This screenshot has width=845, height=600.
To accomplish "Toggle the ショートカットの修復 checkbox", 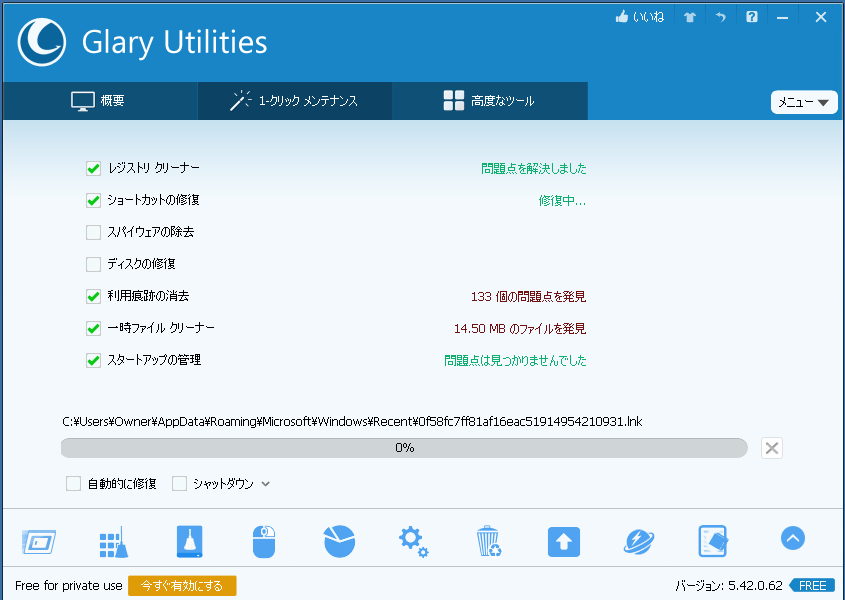I will (x=93, y=201).
